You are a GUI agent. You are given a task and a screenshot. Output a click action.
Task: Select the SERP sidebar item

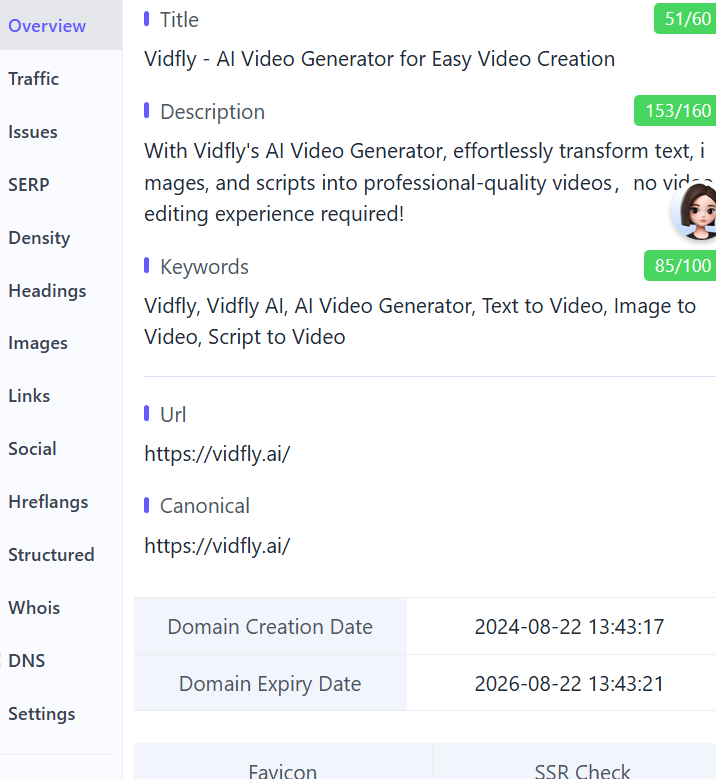pos(29,185)
